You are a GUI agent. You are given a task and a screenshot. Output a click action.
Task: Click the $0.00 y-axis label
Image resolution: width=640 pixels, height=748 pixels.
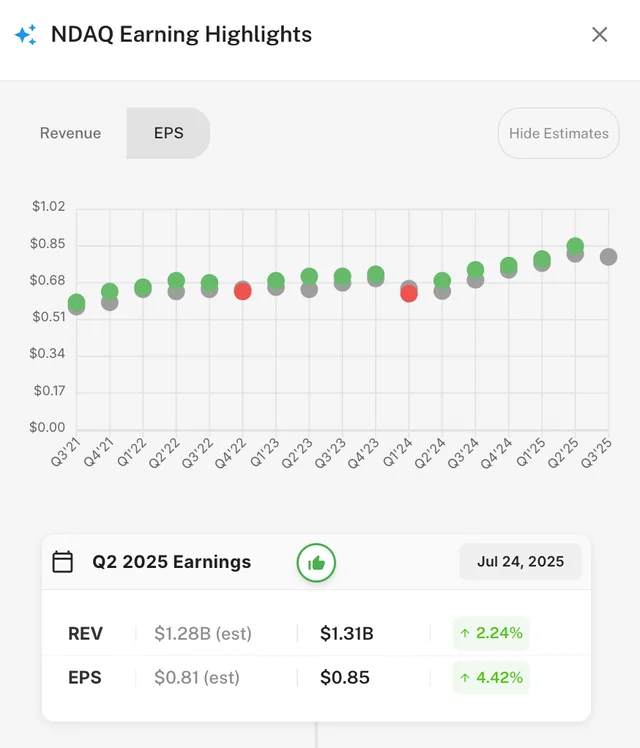point(47,427)
